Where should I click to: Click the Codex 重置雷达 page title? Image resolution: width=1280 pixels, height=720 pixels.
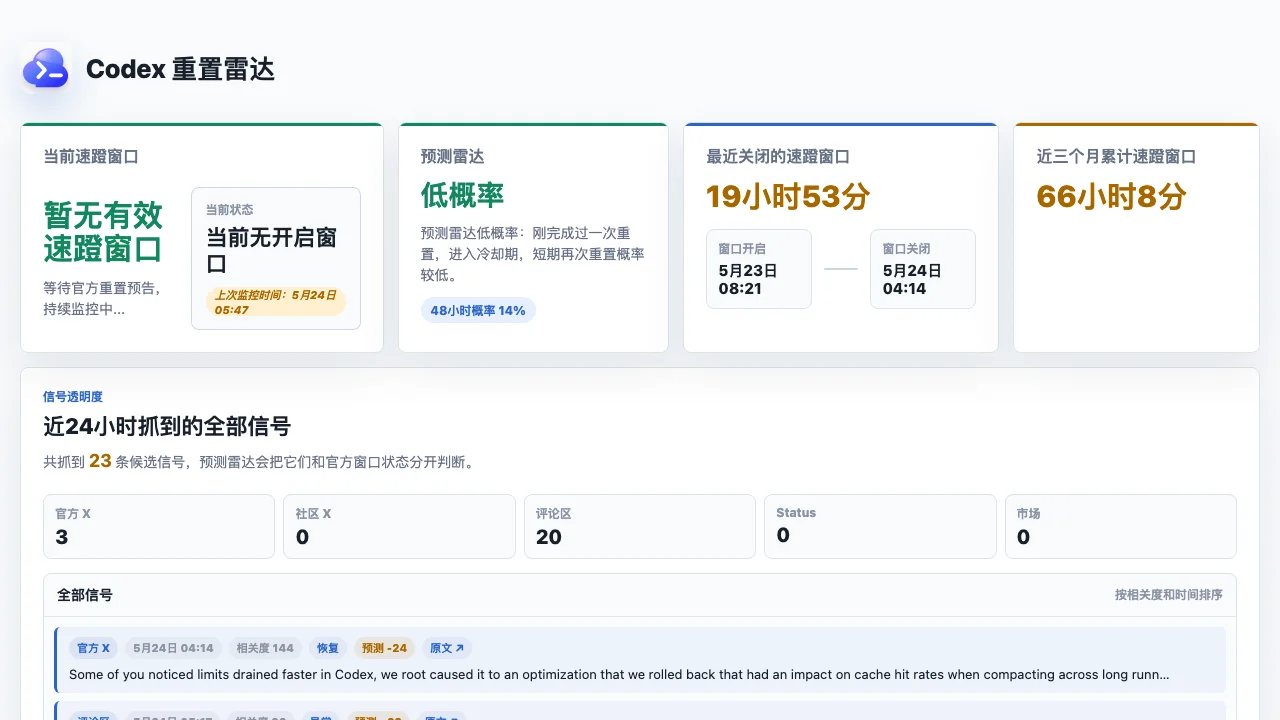coord(180,69)
